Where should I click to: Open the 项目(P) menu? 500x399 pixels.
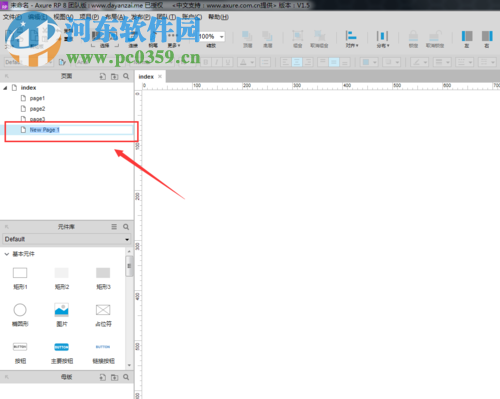pos(89,17)
